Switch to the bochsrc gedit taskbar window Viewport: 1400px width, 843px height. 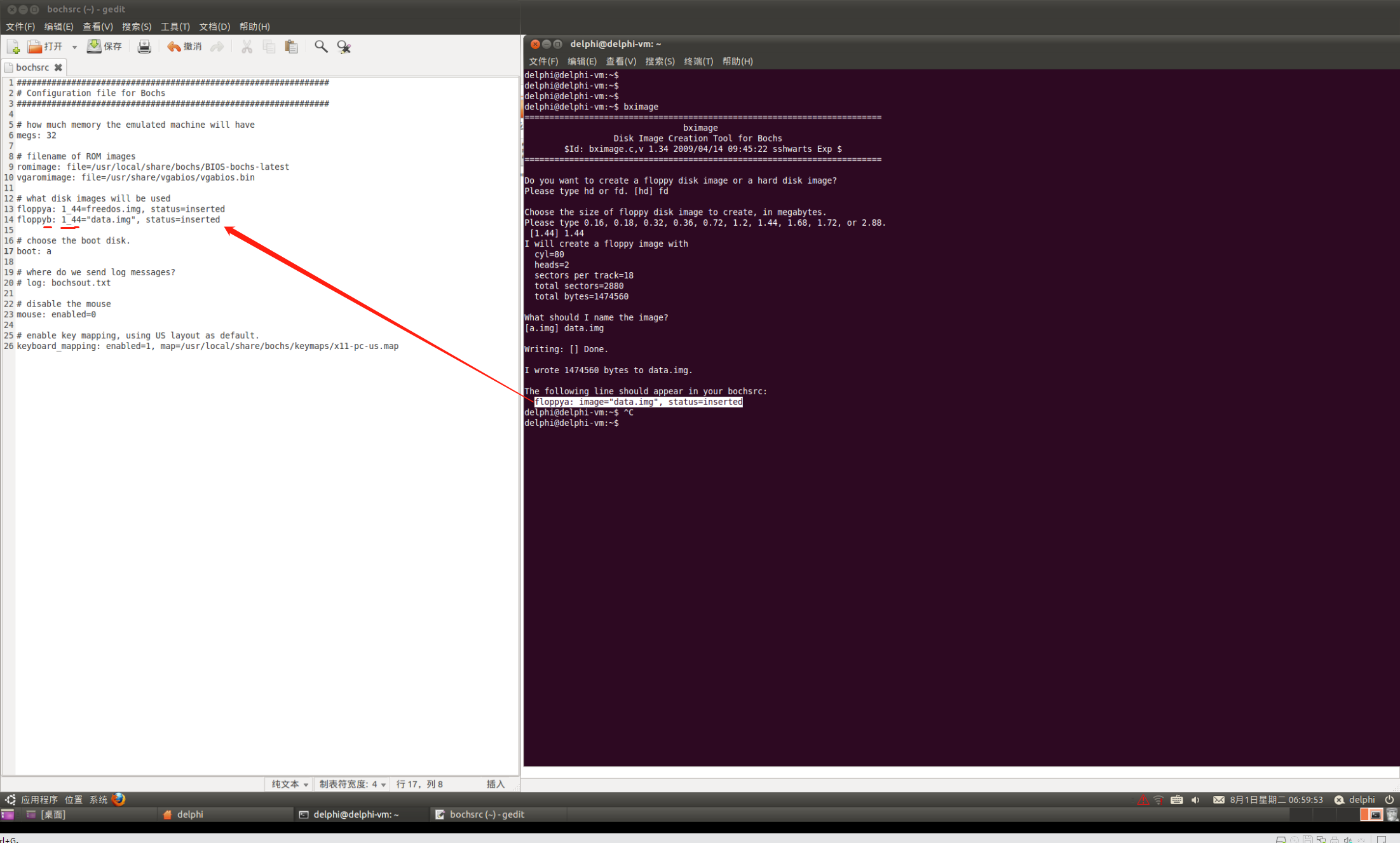(480, 814)
